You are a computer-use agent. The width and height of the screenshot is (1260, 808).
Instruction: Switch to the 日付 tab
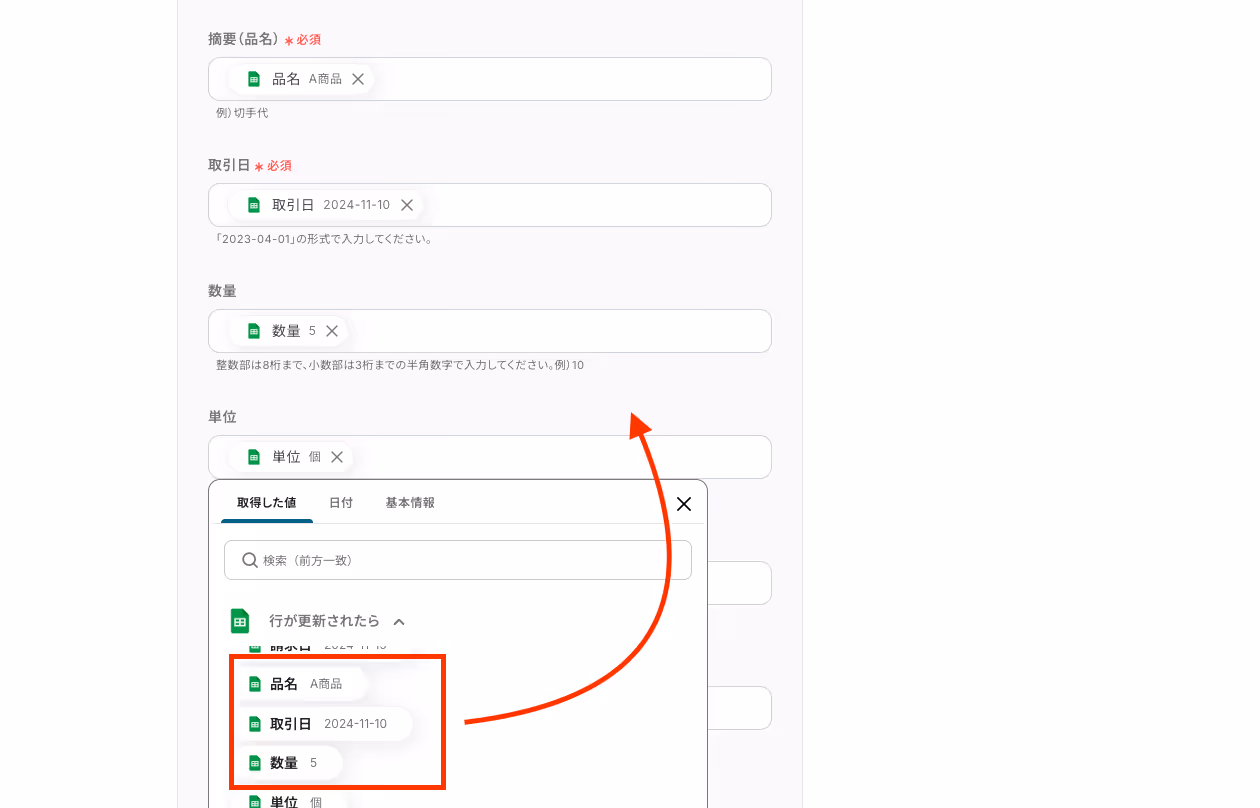tap(341, 503)
